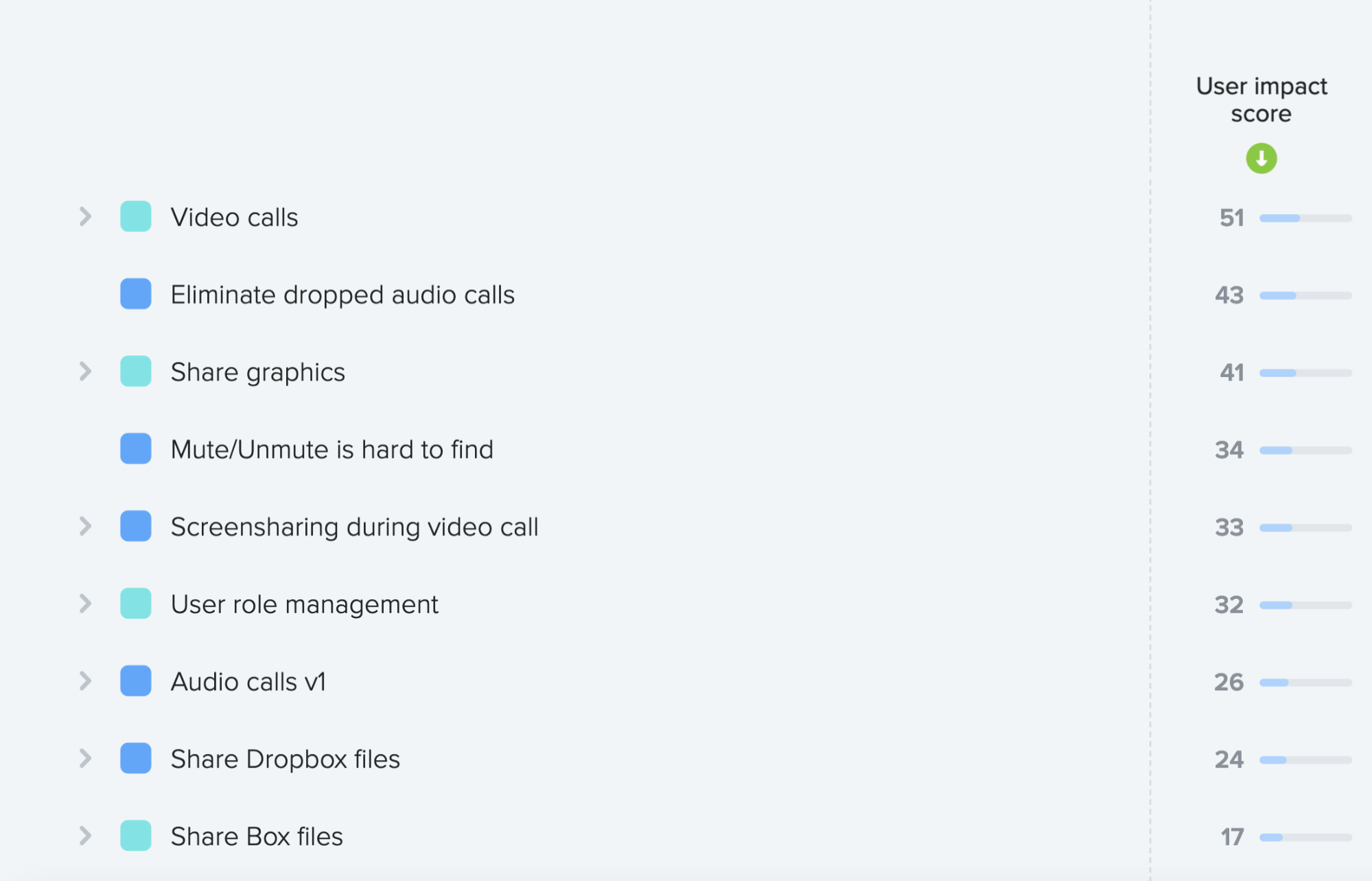Click the blue square beside Eliminate dropped audio calls
The height and width of the screenshot is (881, 1372).
pyautogui.click(x=136, y=294)
